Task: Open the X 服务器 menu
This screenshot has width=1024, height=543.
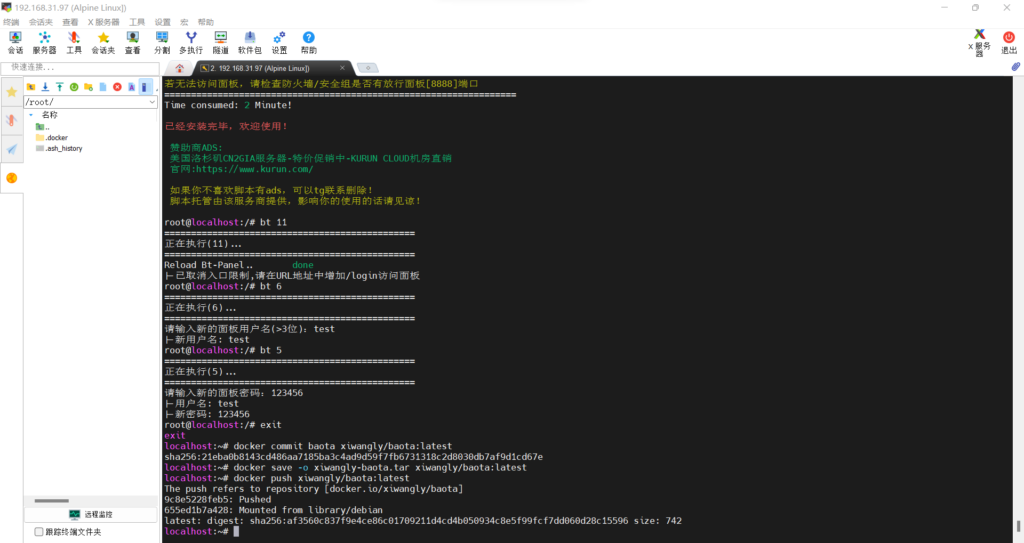Action: pos(103,22)
